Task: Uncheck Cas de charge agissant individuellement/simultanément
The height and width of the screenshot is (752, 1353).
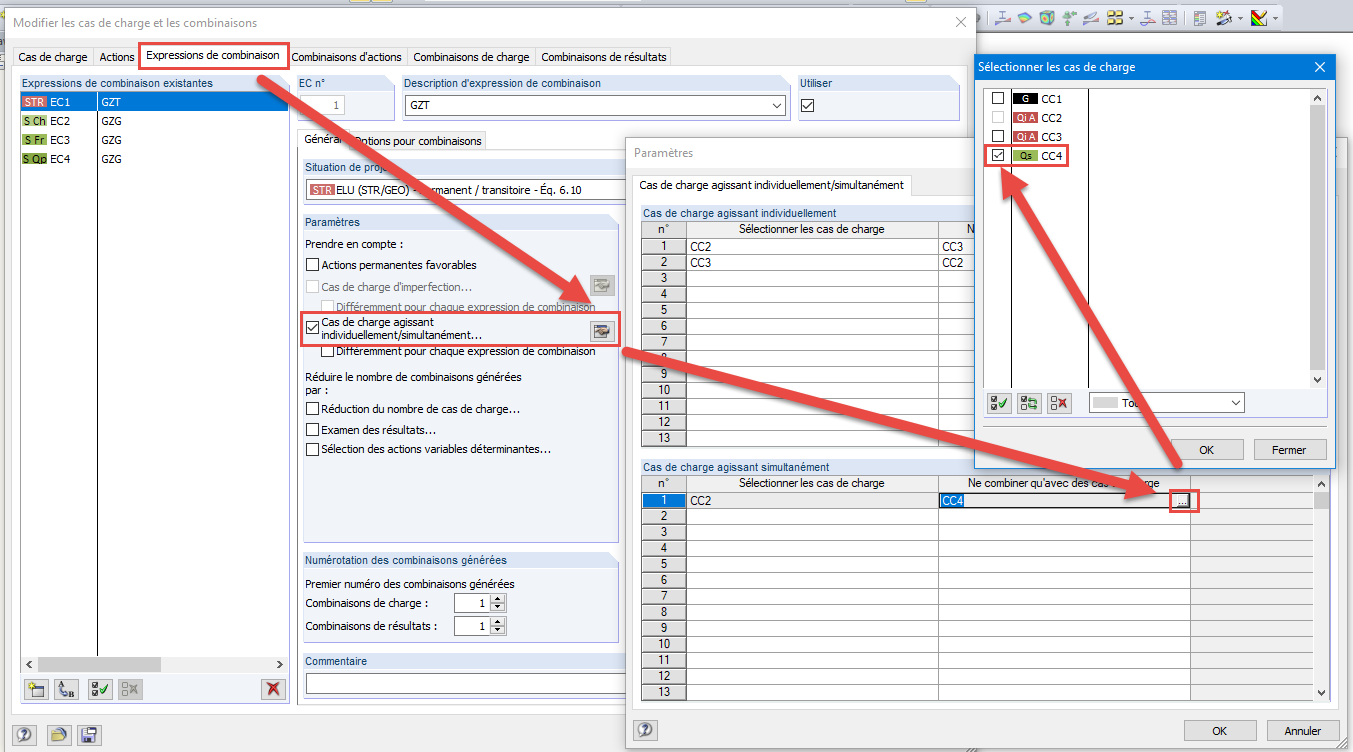Action: pos(312,326)
